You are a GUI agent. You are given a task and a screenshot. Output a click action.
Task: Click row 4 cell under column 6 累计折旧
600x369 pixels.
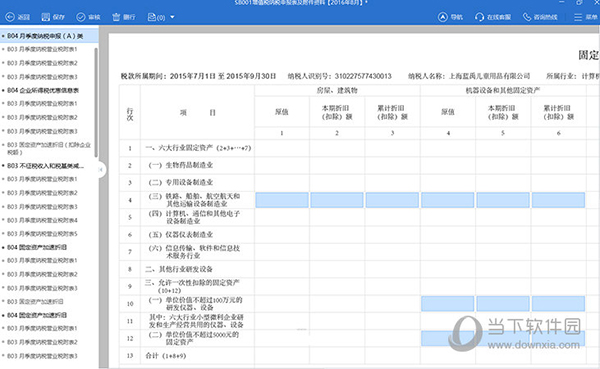pyautogui.click(x=558, y=200)
